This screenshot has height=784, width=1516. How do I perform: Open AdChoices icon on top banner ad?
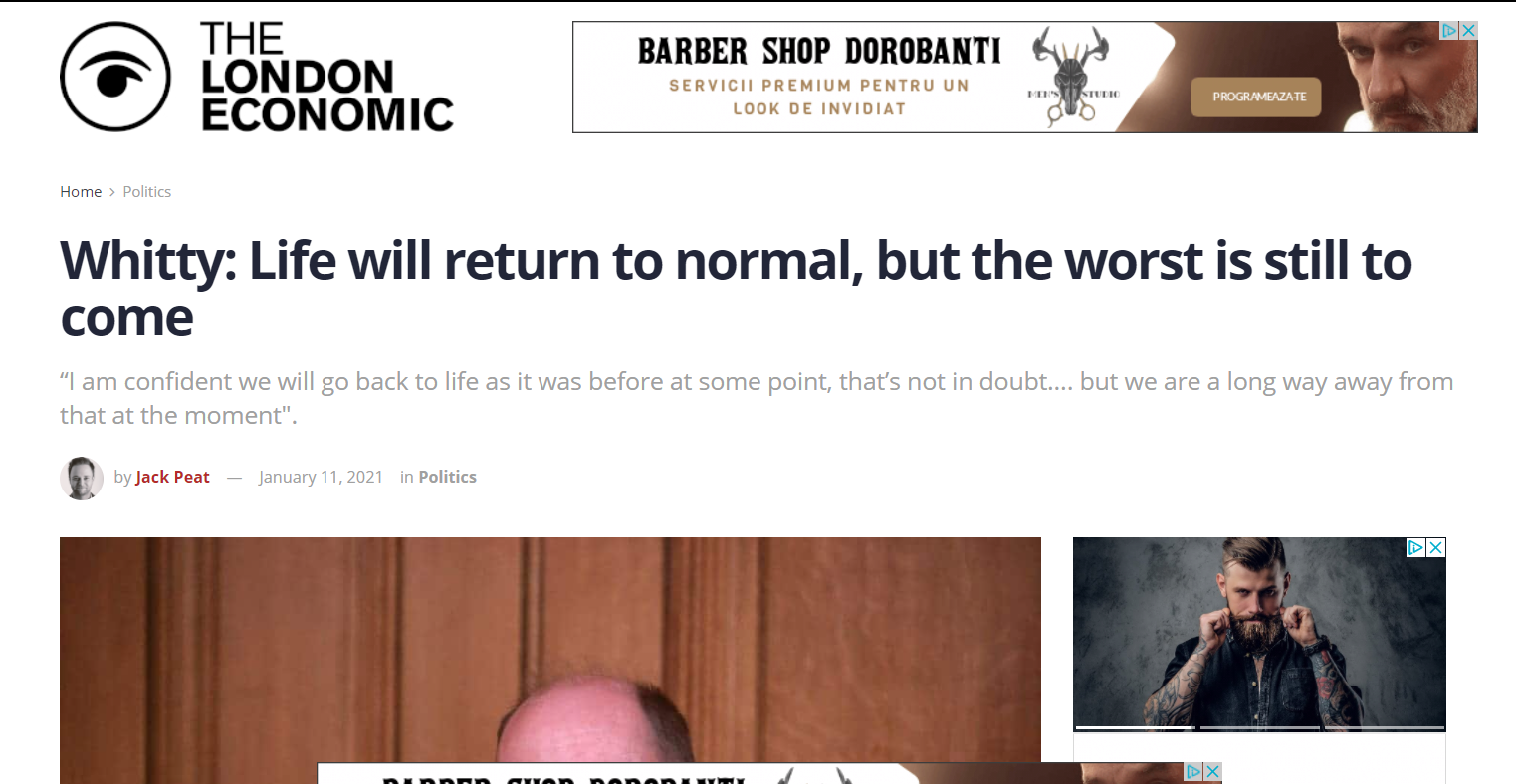(x=1450, y=31)
